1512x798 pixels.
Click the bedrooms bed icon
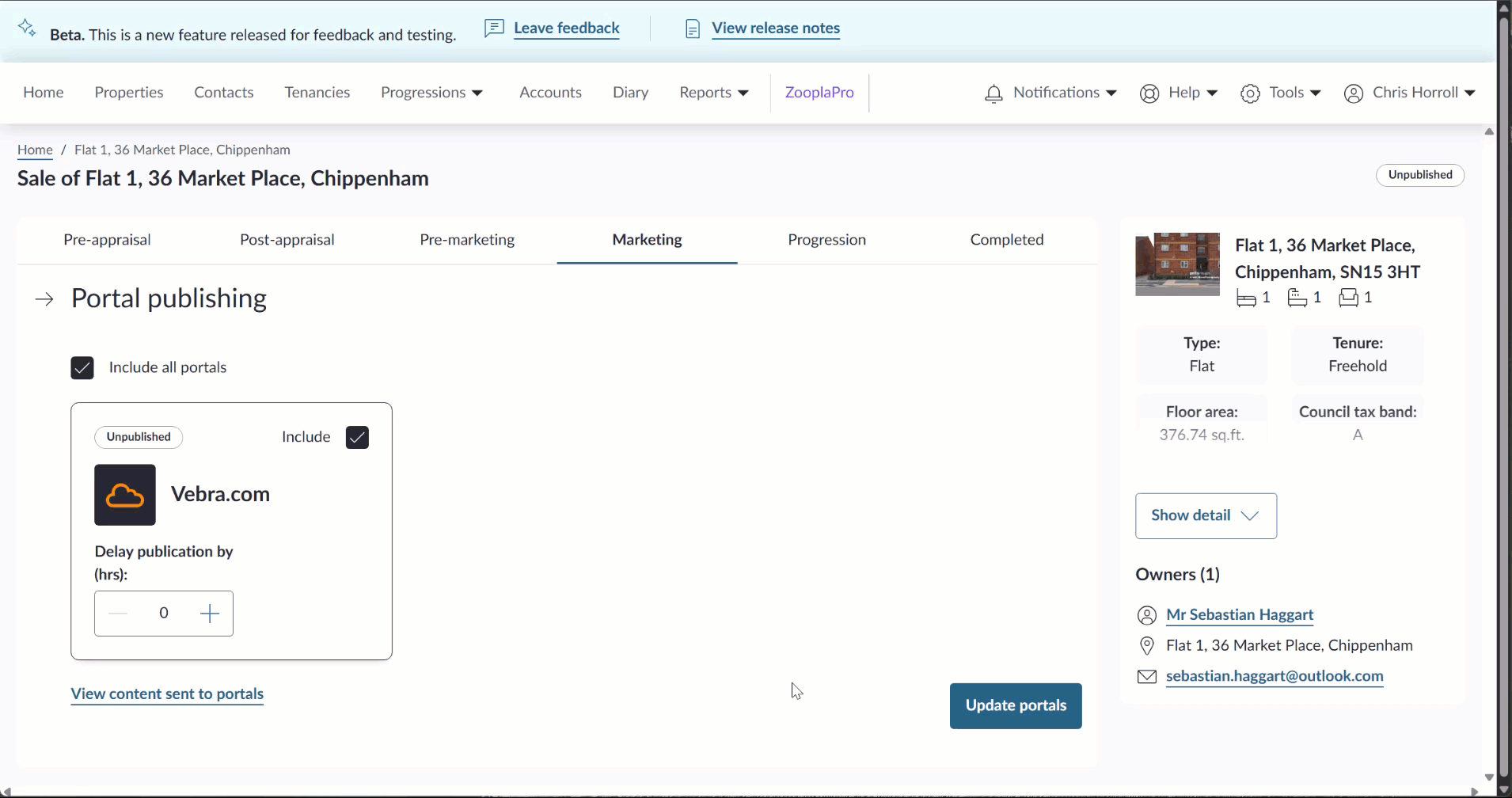coord(1246,298)
